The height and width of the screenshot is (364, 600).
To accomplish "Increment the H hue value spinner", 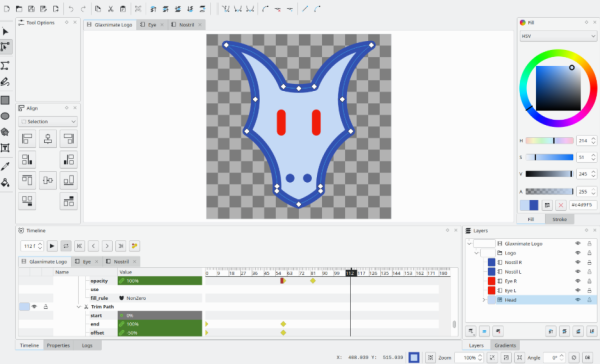I will point(593,139).
